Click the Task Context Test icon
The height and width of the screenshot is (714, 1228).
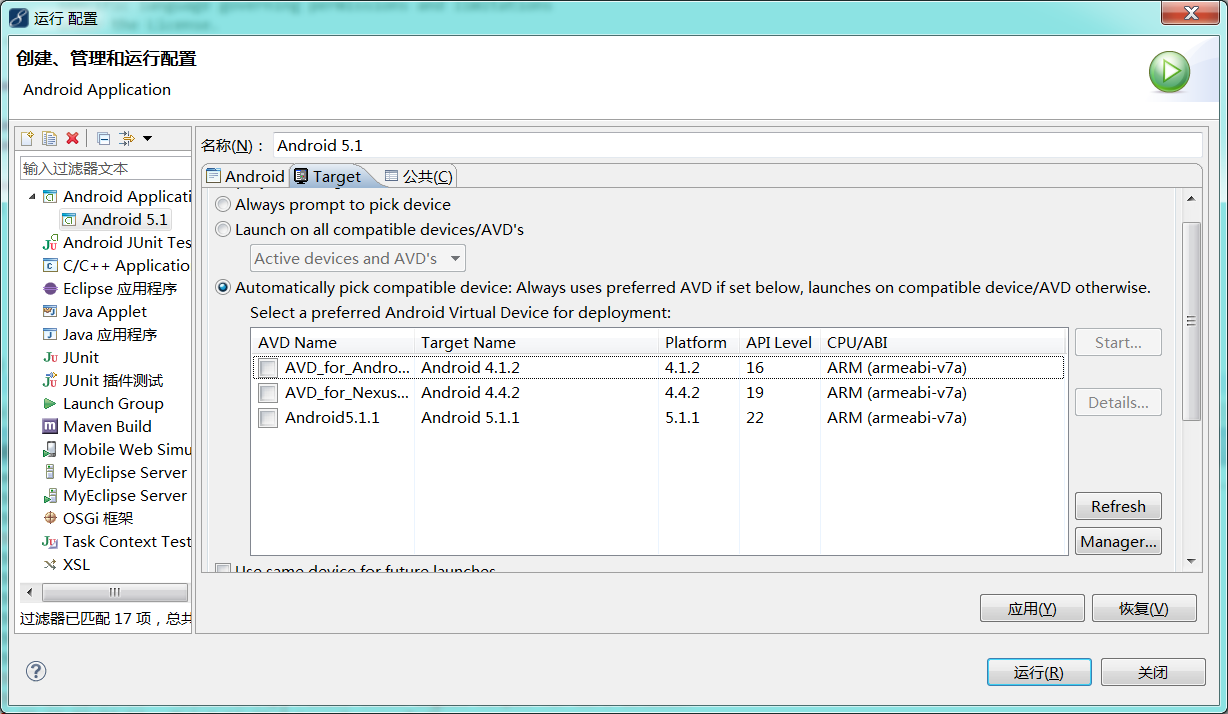50,542
